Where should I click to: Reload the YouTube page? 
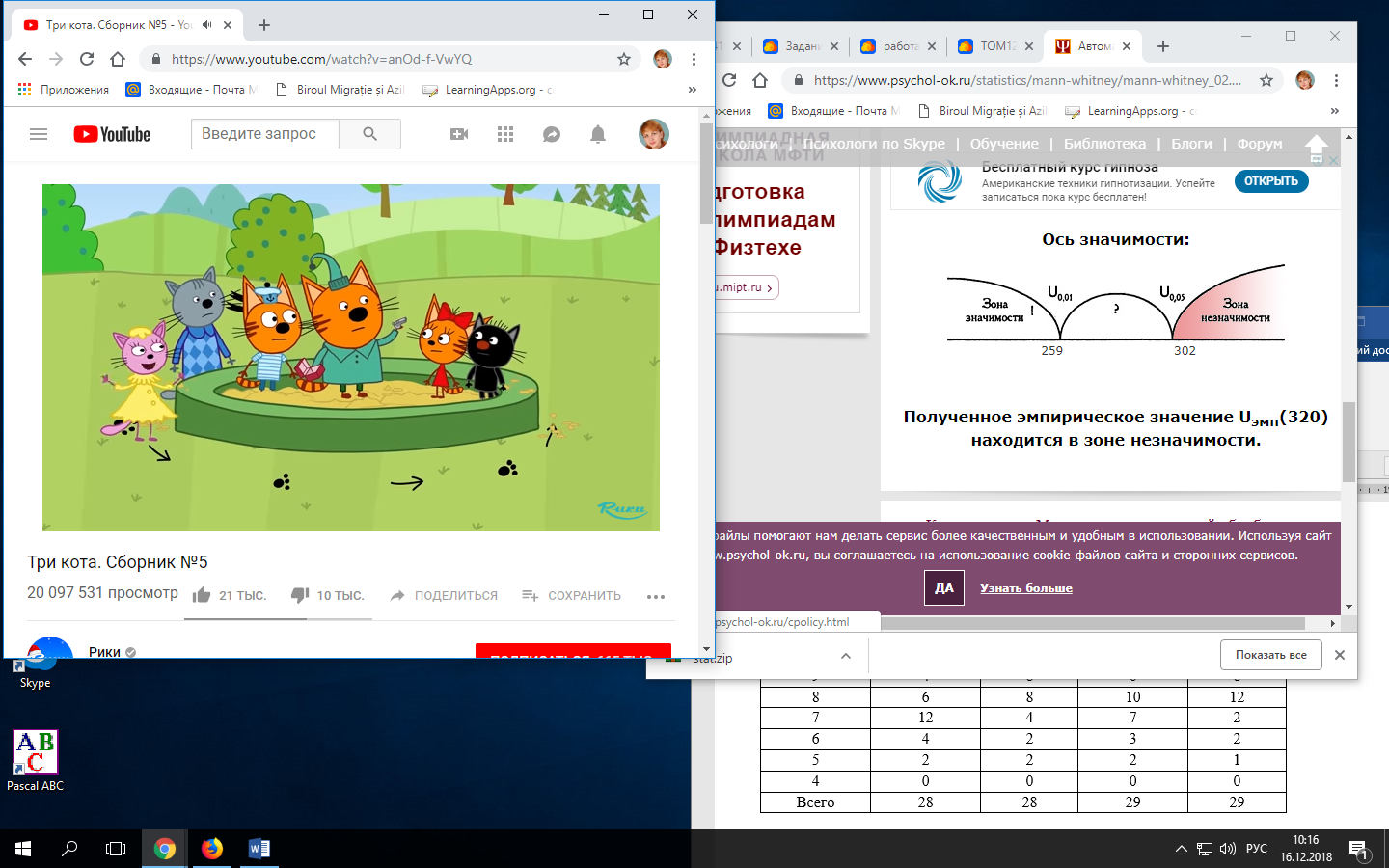[87, 59]
